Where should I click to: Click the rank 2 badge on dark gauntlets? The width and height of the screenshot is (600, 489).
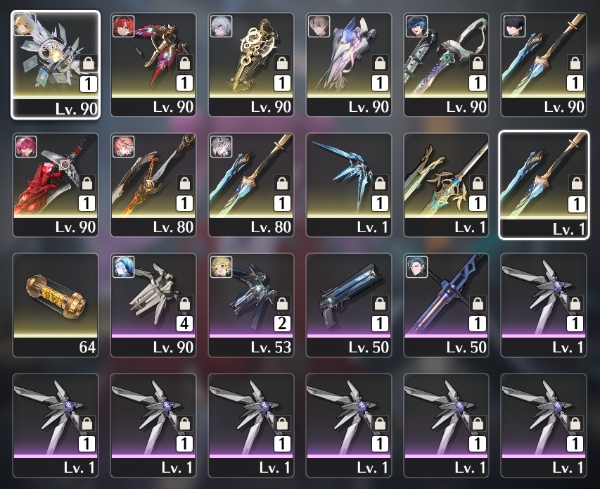282,324
